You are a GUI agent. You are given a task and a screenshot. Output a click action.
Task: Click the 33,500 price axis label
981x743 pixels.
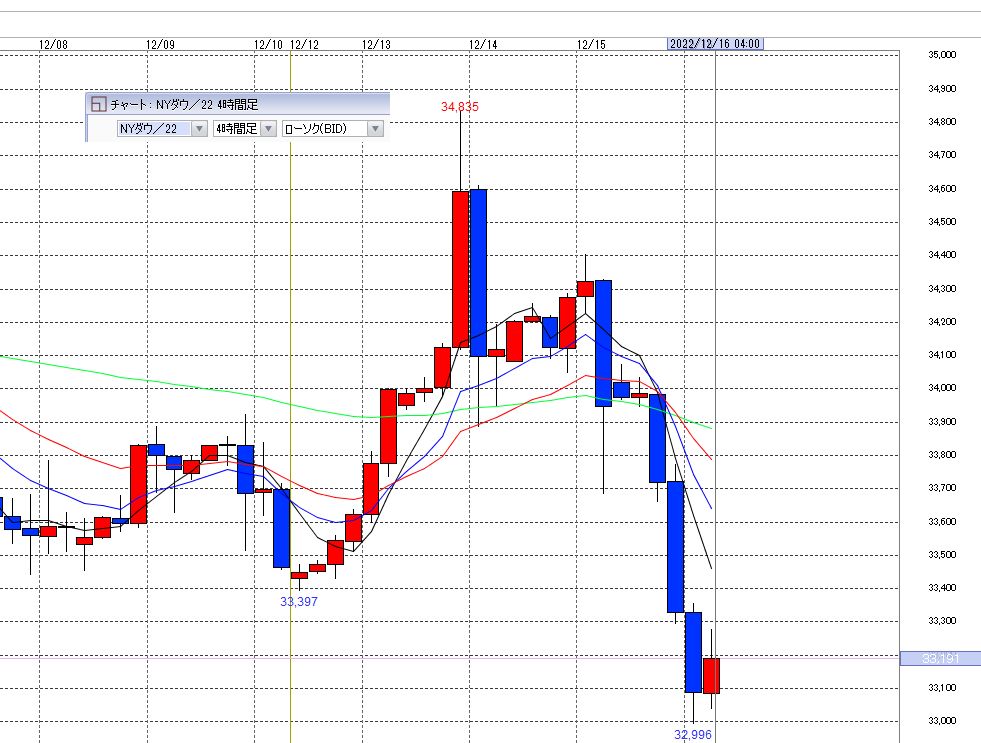(x=942, y=555)
